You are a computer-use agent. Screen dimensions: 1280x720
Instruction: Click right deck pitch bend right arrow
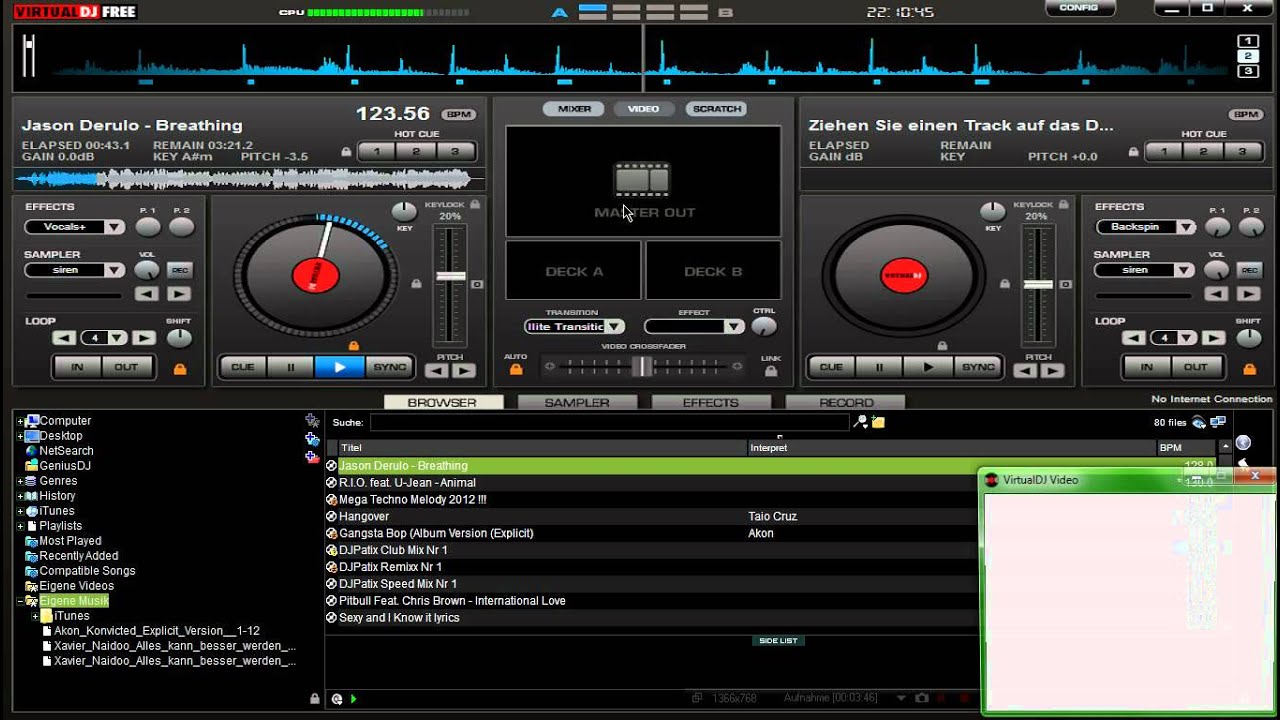(1052, 371)
